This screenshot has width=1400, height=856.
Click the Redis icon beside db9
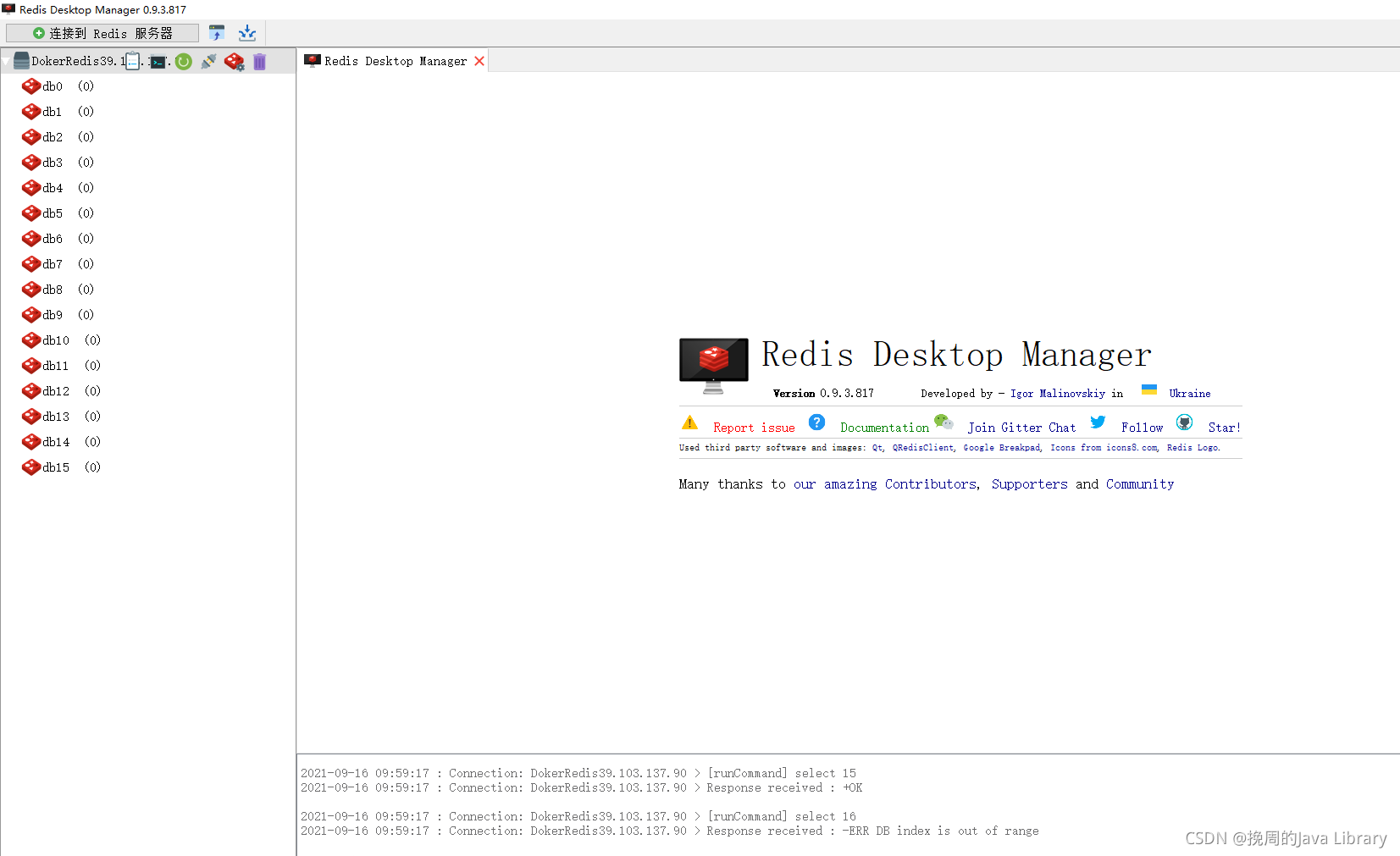click(31, 315)
